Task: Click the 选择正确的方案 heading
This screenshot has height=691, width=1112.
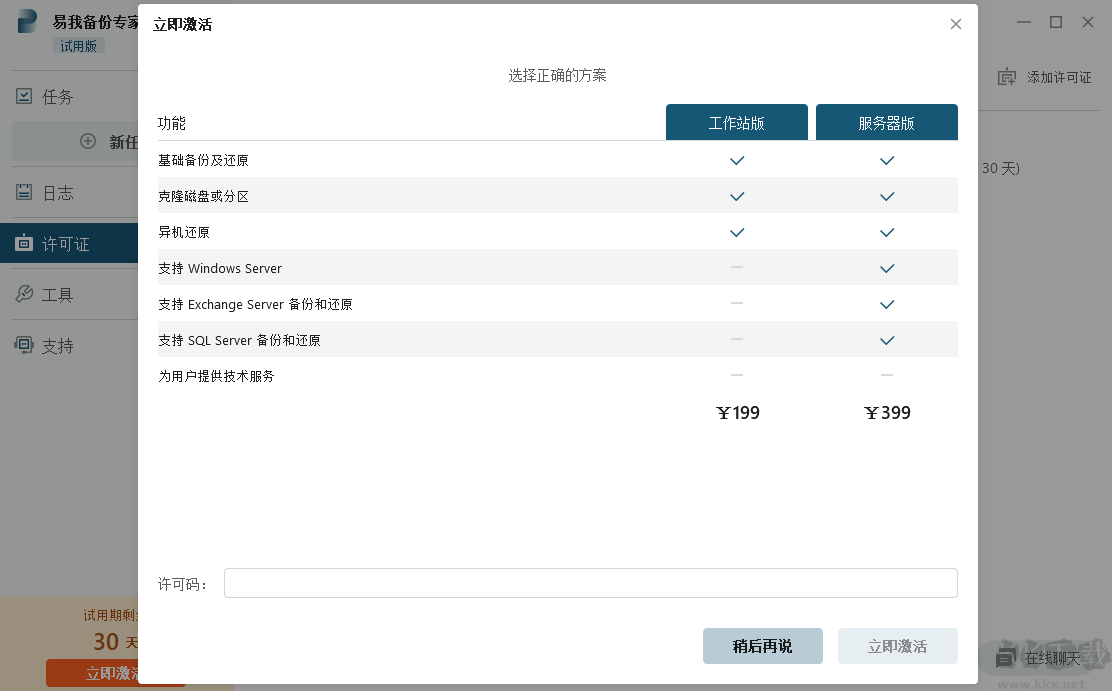Action: click(x=557, y=75)
